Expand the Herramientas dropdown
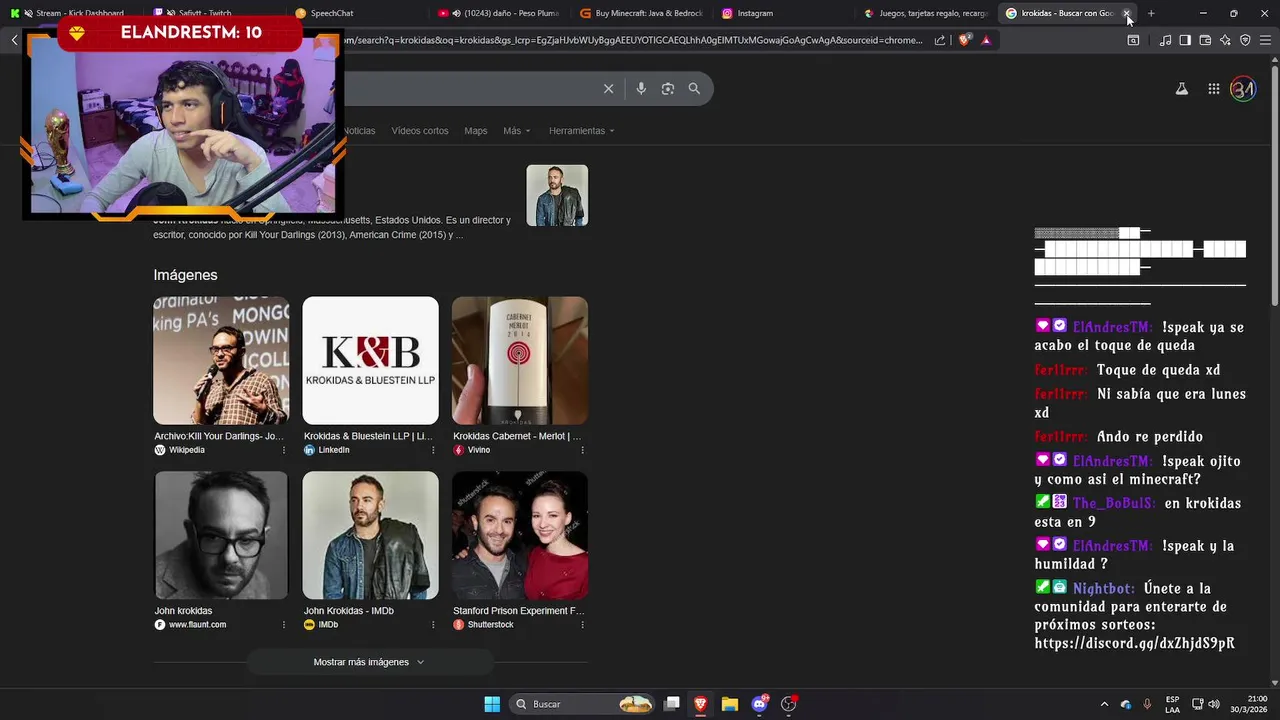Viewport: 1280px width, 720px height. [582, 131]
